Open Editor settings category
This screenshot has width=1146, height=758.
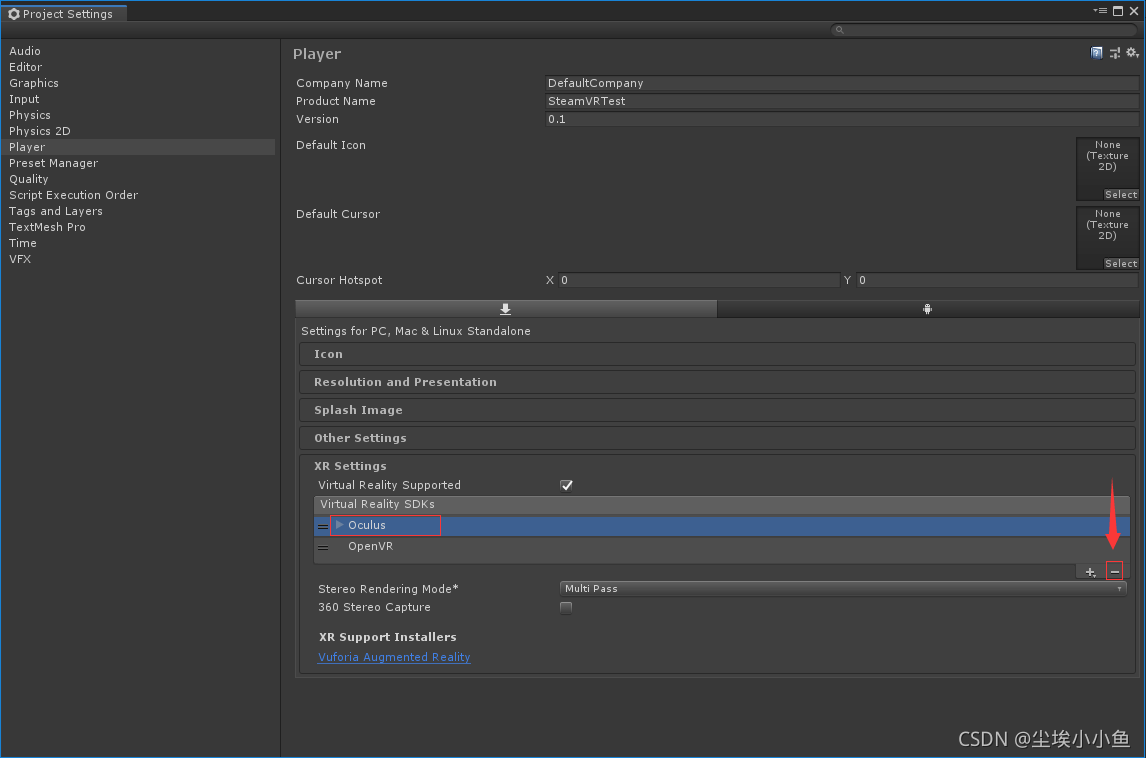pos(26,67)
